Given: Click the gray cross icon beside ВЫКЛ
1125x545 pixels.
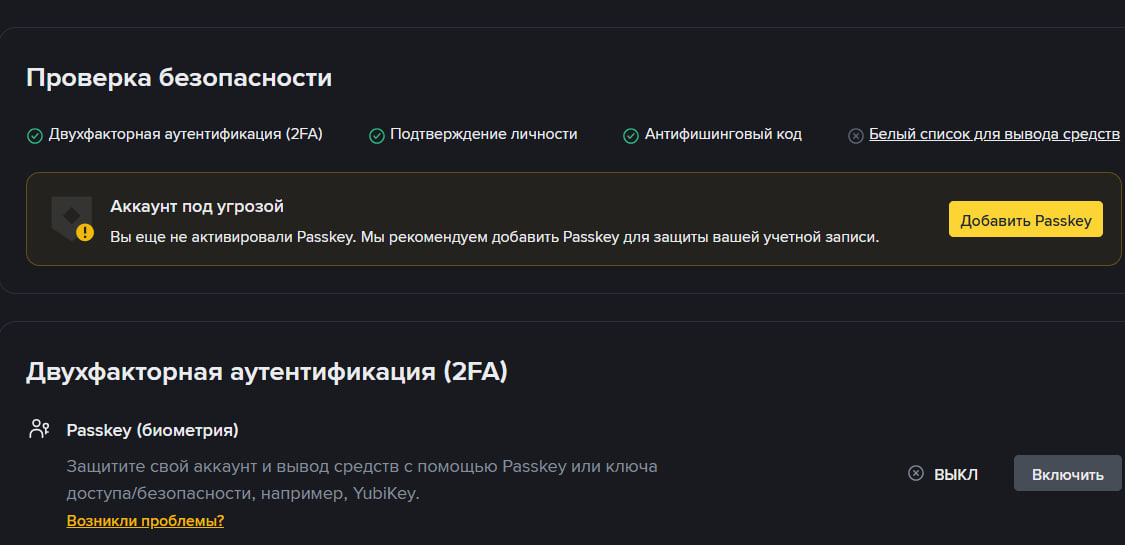Looking at the screenshot, I should (x=915, y=474).
